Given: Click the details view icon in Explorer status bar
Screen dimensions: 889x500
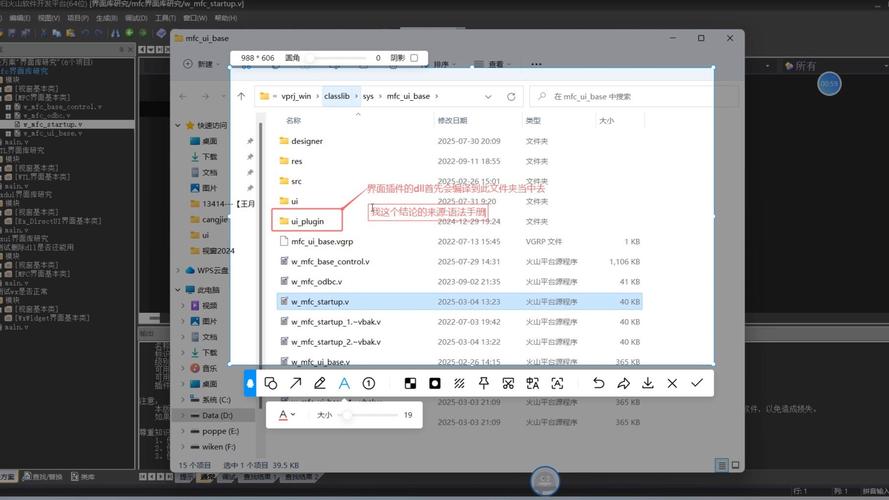Looking at the screenshot, I should coord(722,465).
